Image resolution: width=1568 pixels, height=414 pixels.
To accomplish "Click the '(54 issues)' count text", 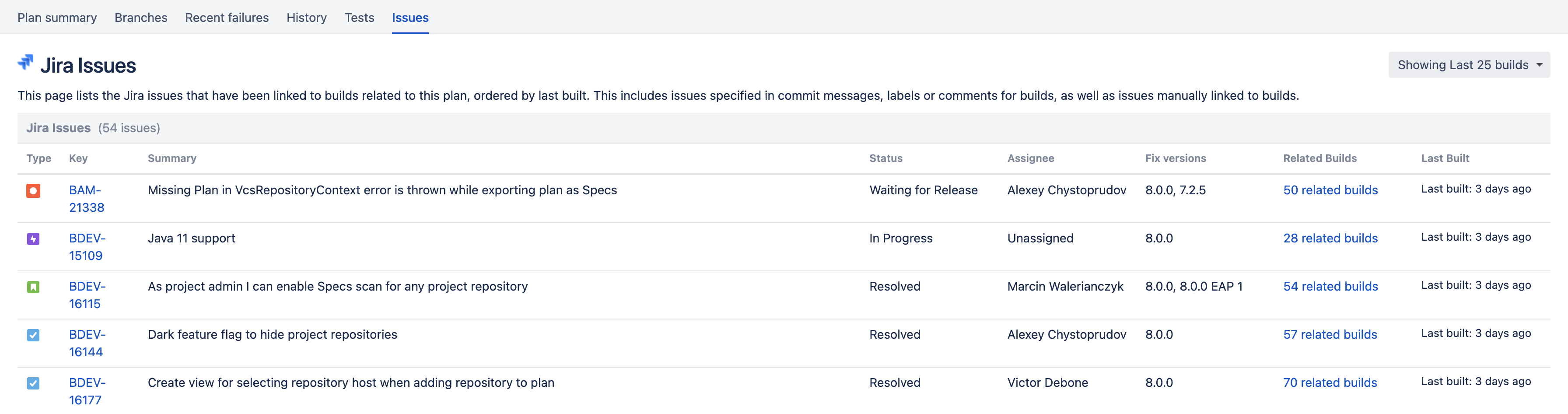I will (x=129, y=128).
